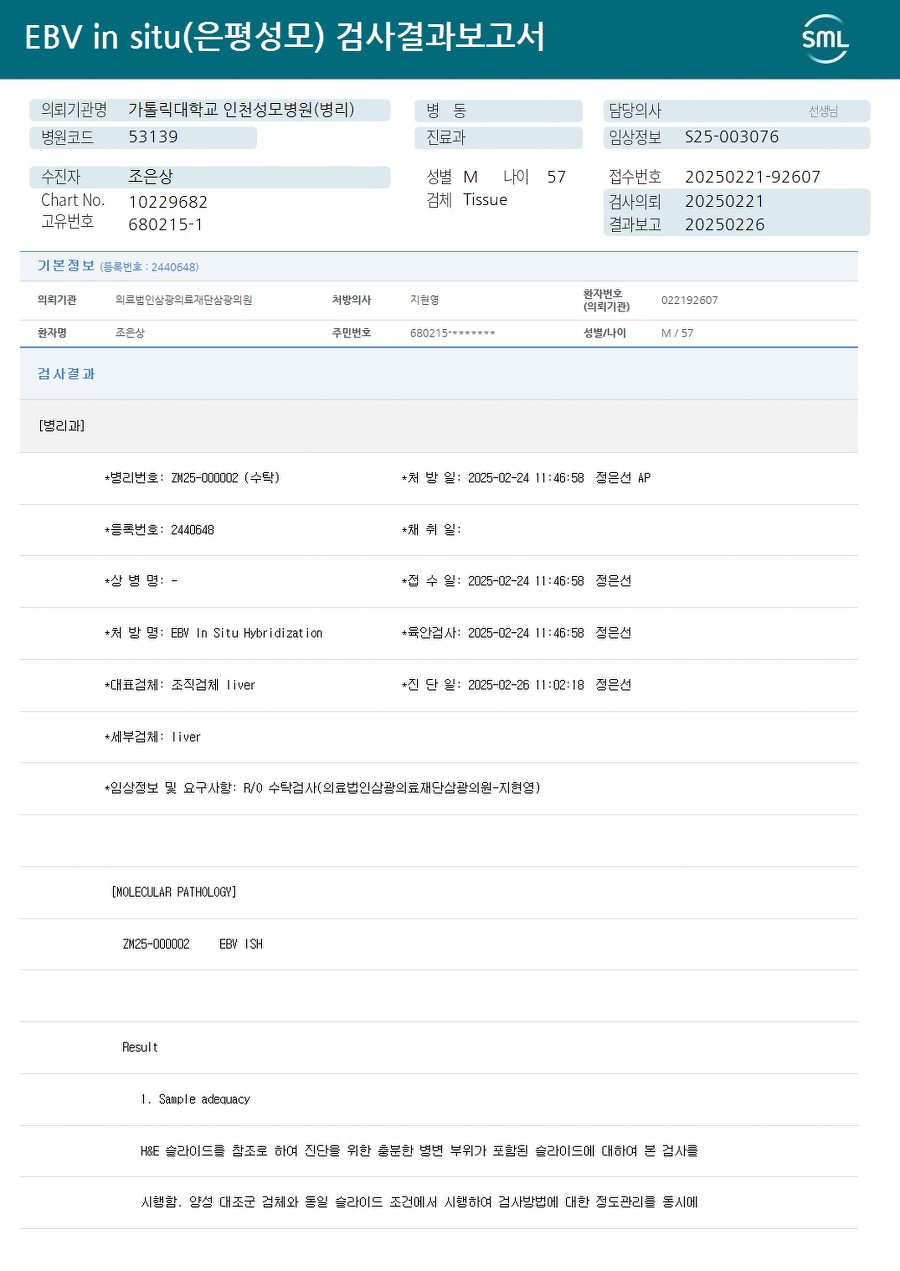The width and height of the screenshot is (900, 1271).
Task: Click the 검체 value 'Tissue'
Action: point(485,200)
